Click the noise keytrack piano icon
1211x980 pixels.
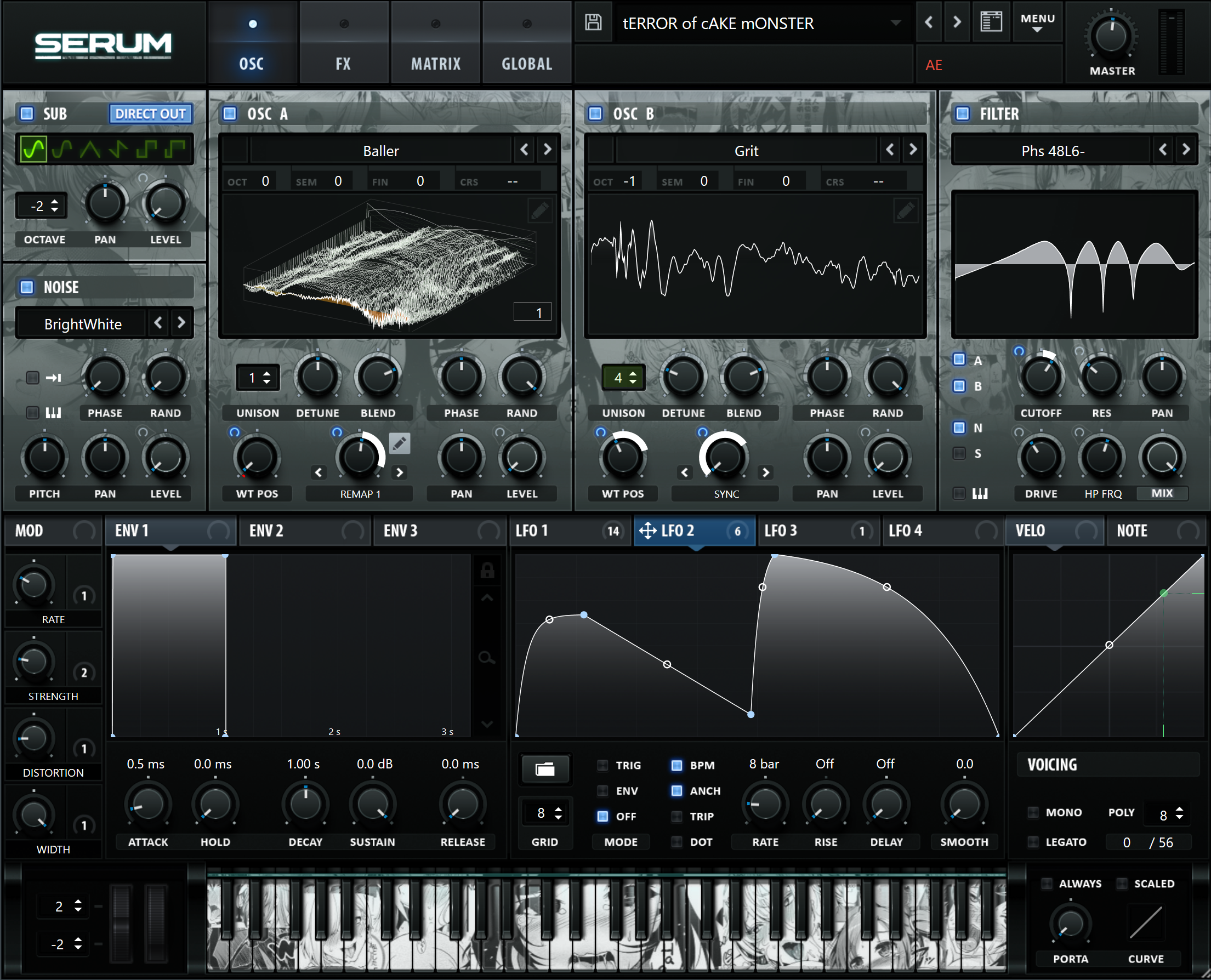tap(53, 413)
